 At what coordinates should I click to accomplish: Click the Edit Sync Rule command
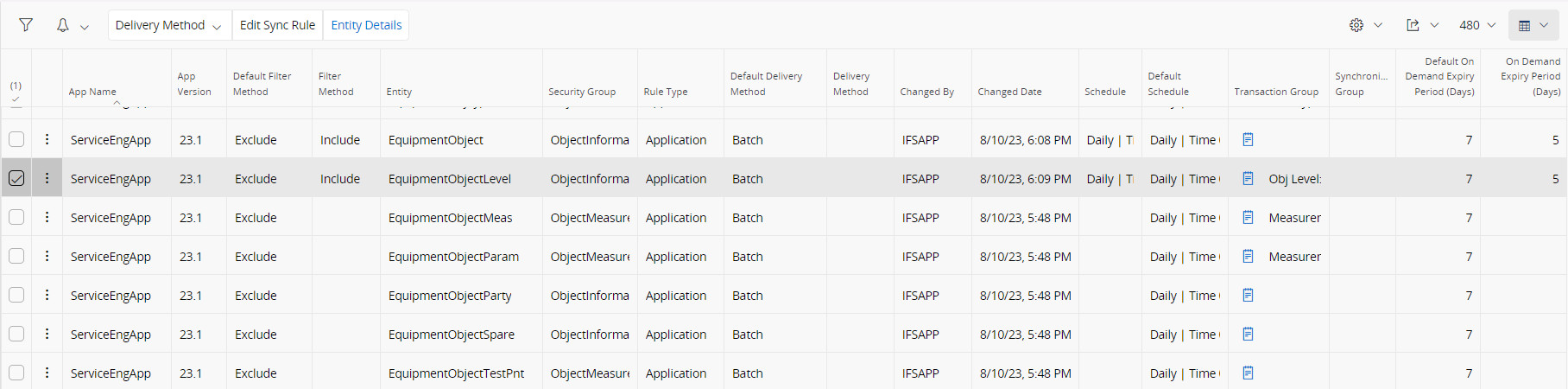(277, 25)
